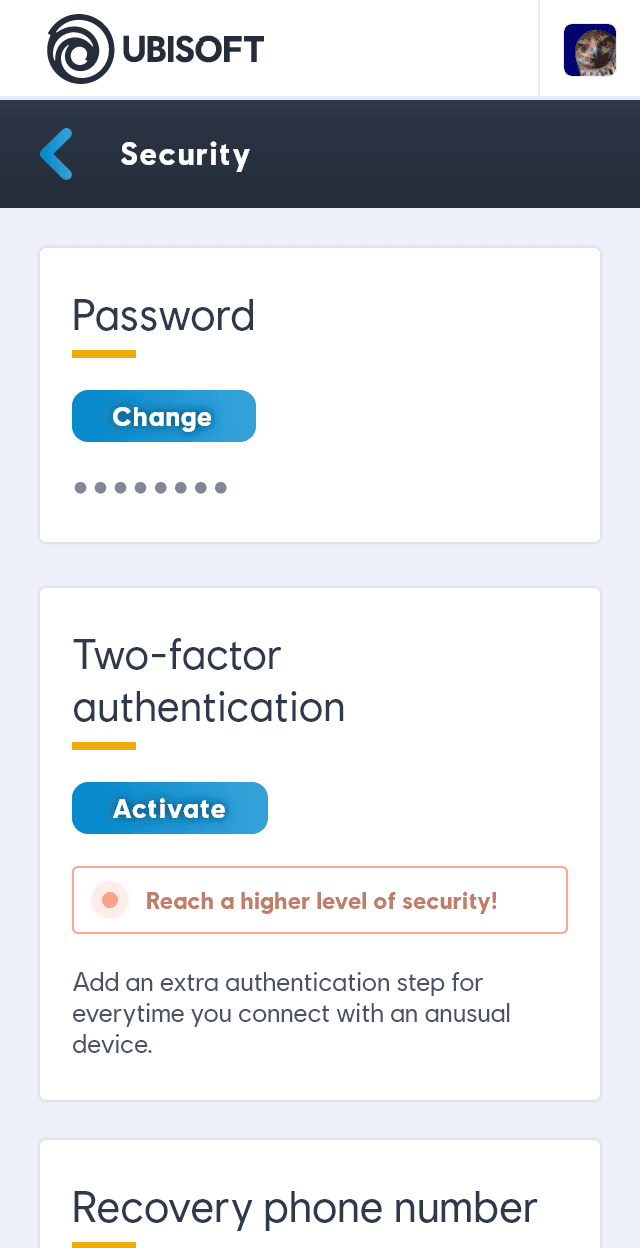This screenshot has width=640, height=1248.
Task: Click the Recovery phone number heading
Action: [305, 1208]
